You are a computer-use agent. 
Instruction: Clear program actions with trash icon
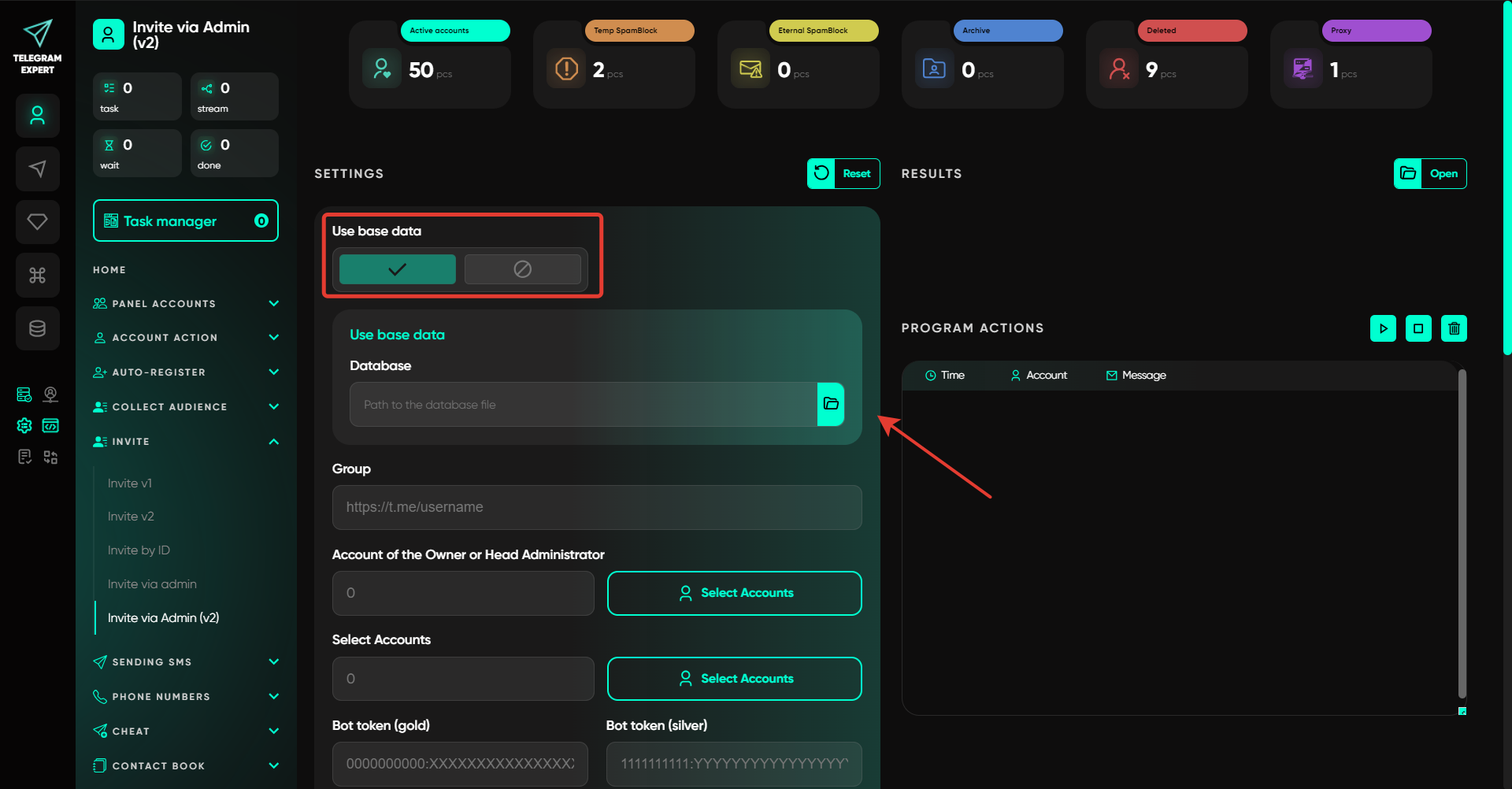pyautogui.click(x=1454, y=328)
